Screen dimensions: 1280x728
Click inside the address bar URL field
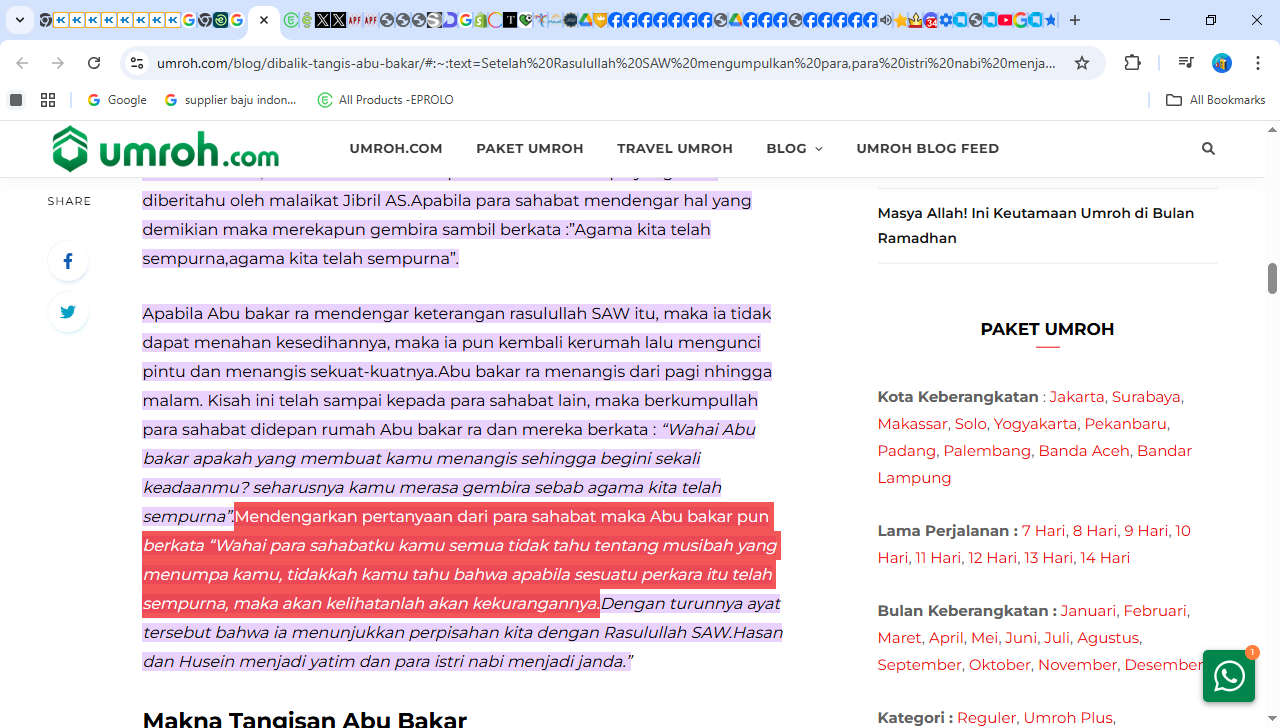[600, 62]
